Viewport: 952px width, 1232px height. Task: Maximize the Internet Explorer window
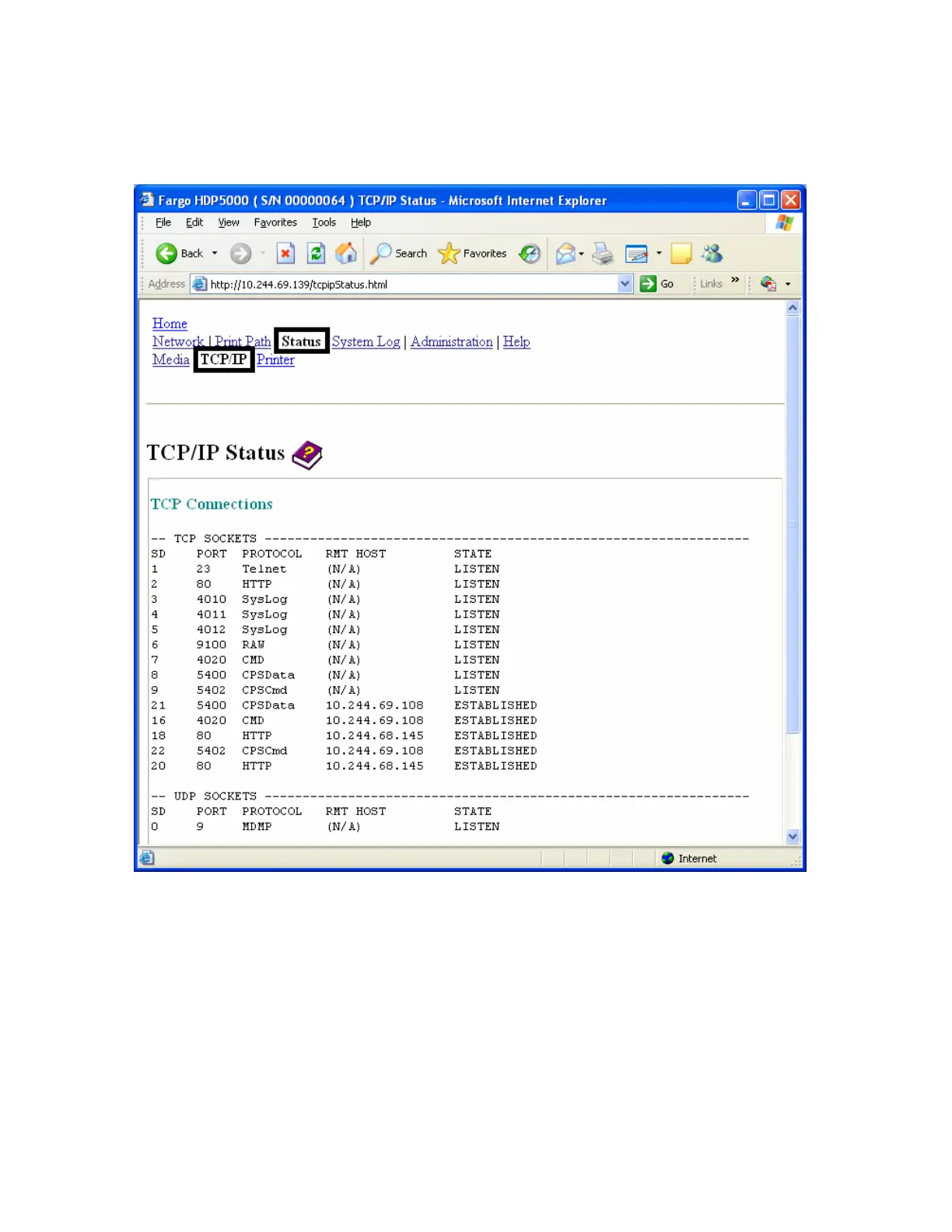[768, 200]
